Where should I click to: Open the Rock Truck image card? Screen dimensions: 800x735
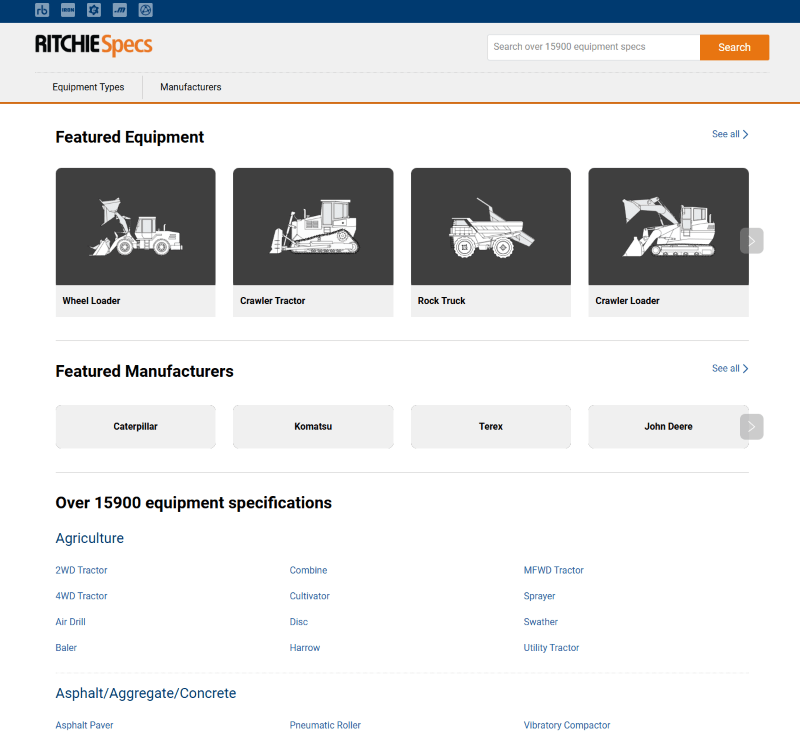point(491,227)
